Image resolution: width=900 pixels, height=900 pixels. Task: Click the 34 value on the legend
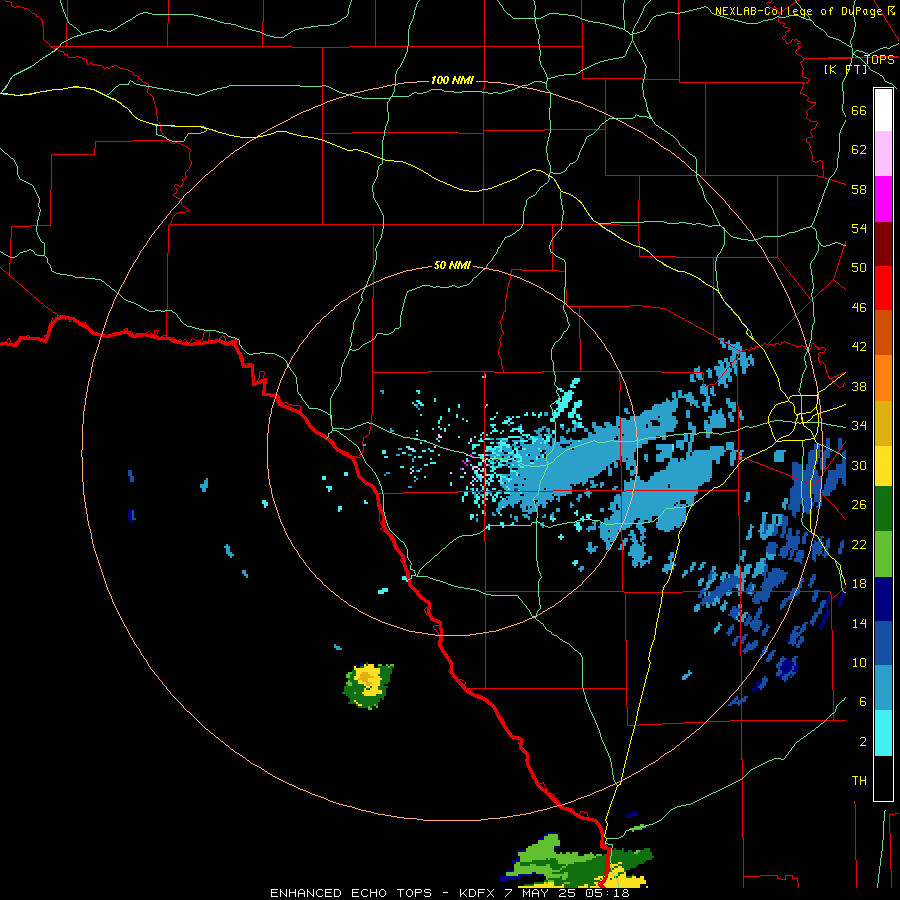coord(859,426)
